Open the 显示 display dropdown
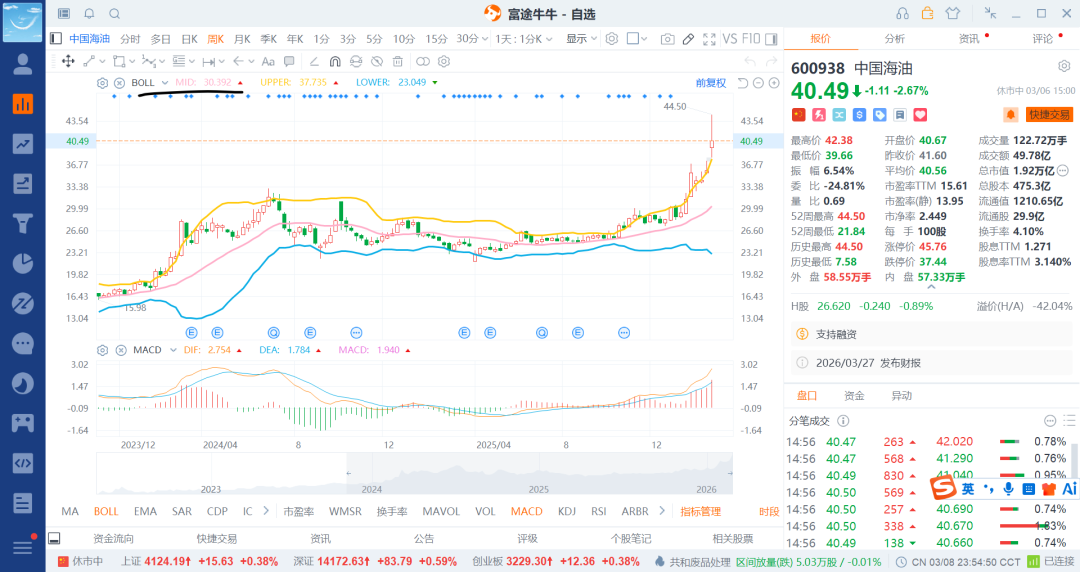The image size is (1080, 572). [x=581, y=39]
